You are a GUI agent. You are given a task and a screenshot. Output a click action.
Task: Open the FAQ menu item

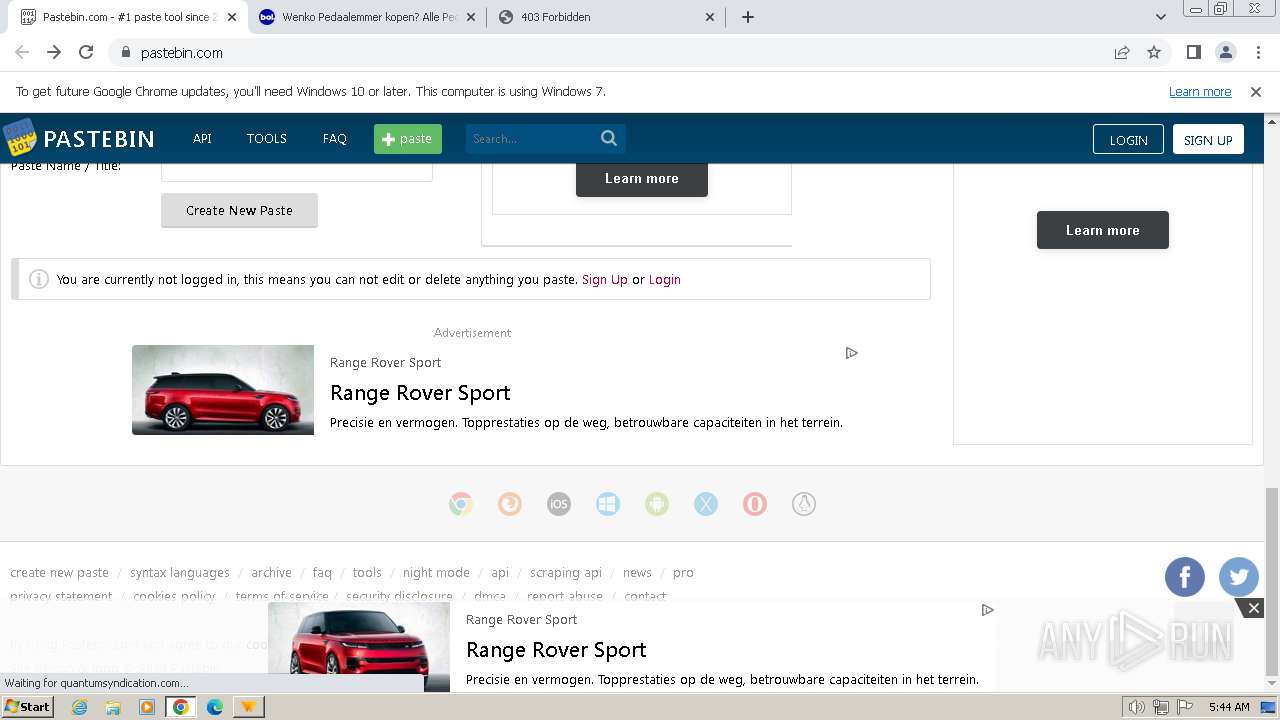tap(335, 139)
